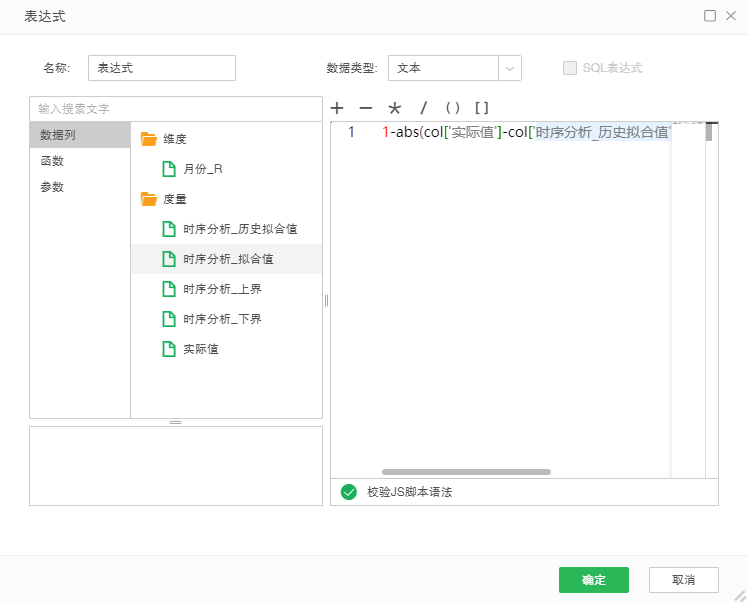Enable the SQL表达式 checkbox

tap(570, 68)
